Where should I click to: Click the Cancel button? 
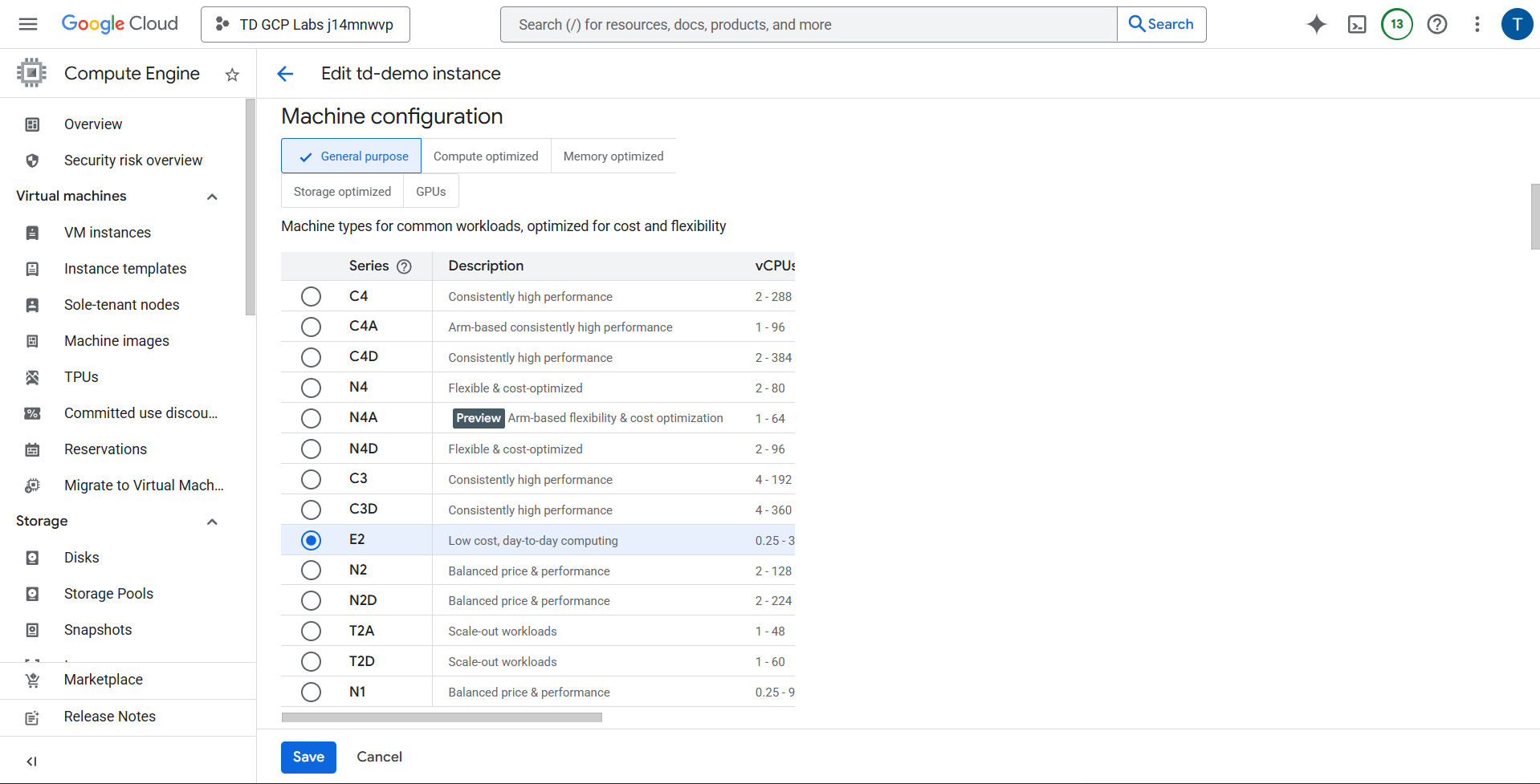379,757
